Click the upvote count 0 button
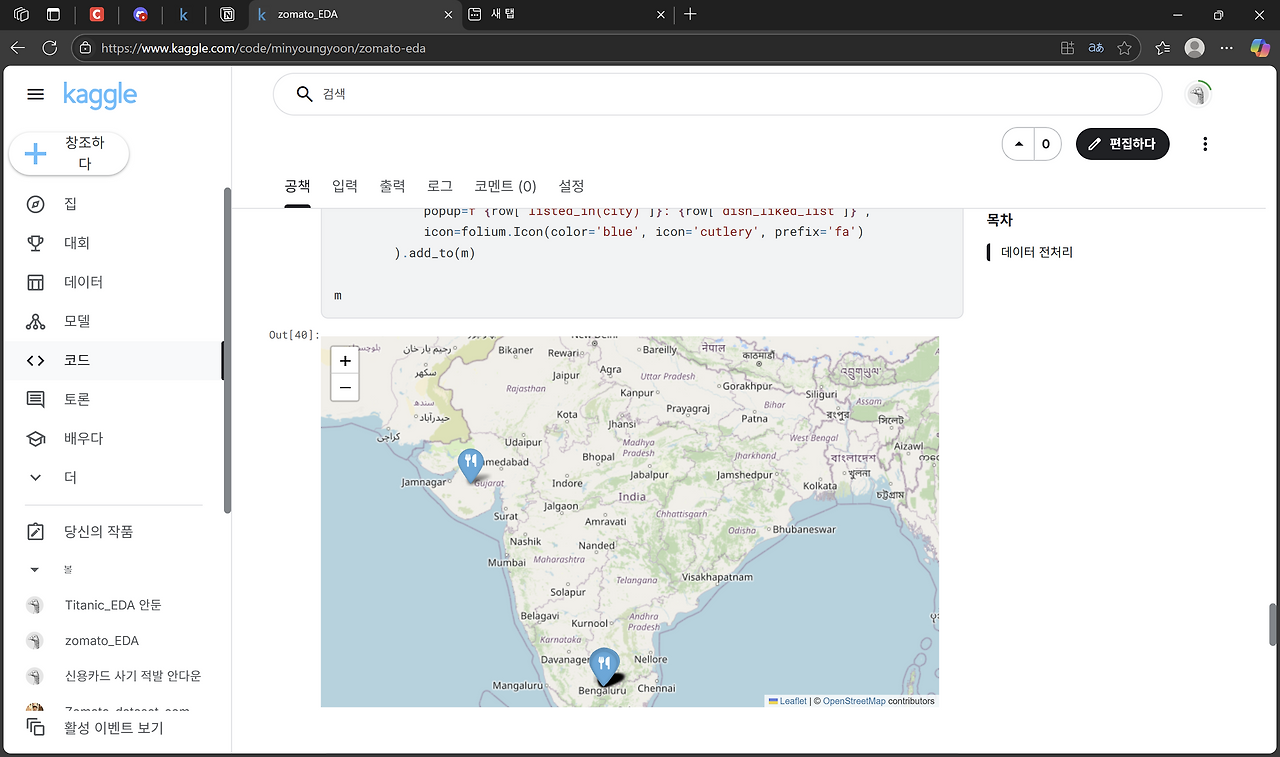Viewport: 1280px width, 757px height. pos(1046,144)
